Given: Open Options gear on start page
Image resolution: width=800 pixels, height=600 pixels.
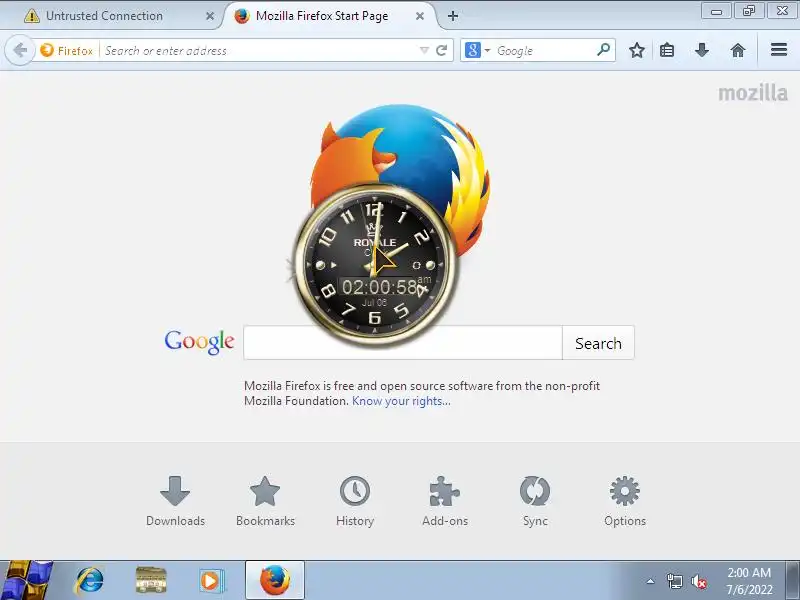Looking at the screenshot, I should click(624, 501).
